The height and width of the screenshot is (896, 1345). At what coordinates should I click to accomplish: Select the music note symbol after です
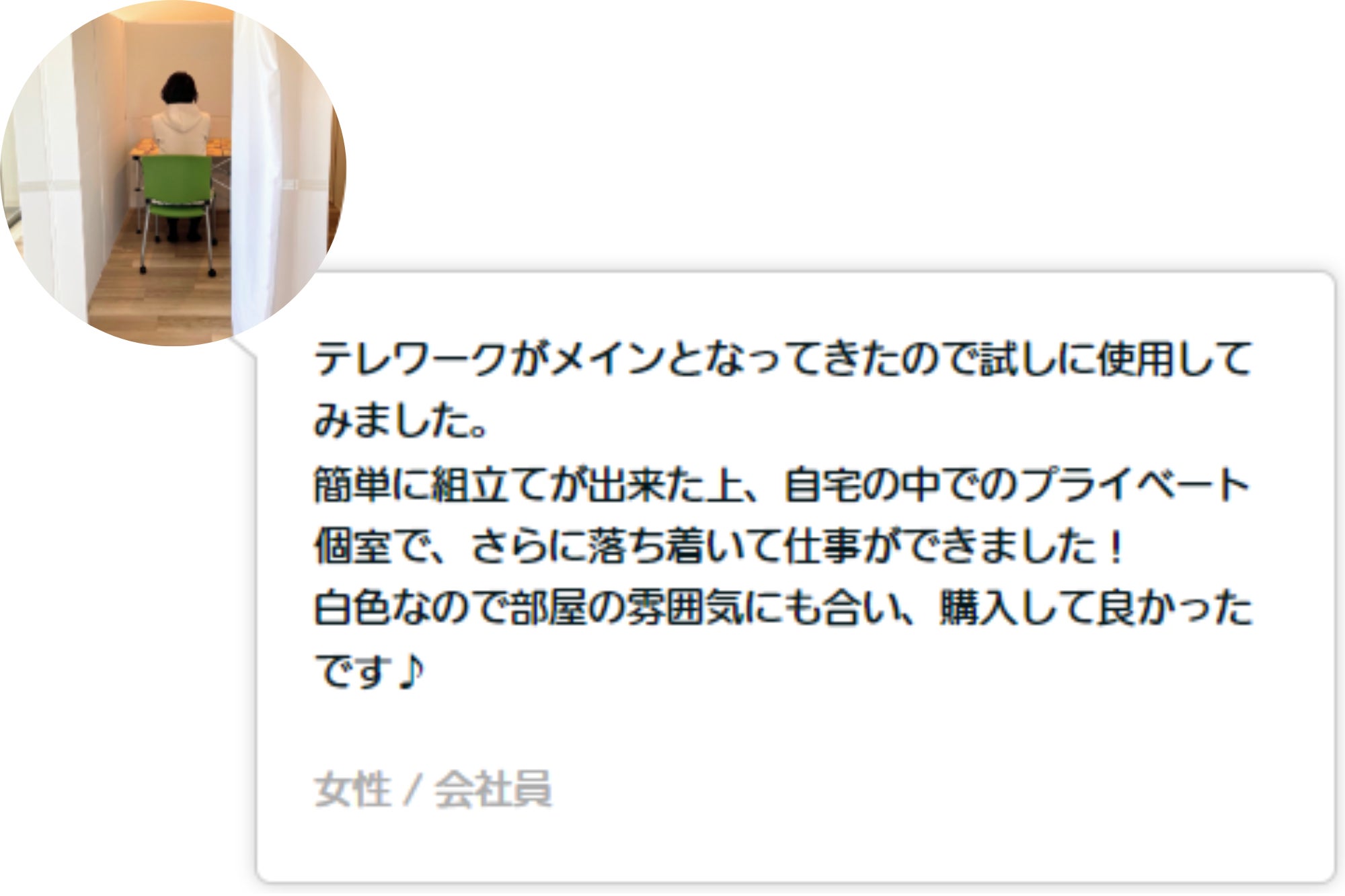(410, 671)
